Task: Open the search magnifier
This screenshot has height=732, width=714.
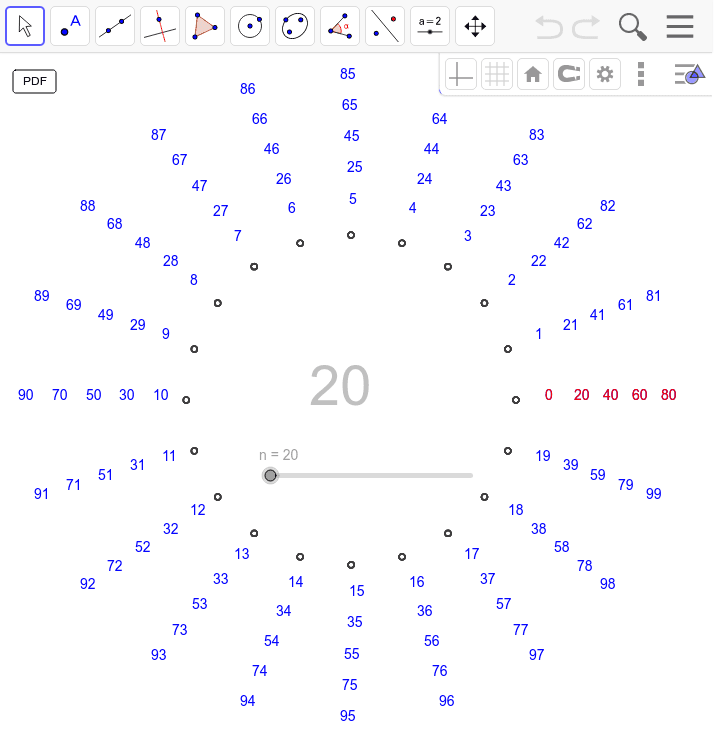Action: pyautogui.click(x=632, y=27)
